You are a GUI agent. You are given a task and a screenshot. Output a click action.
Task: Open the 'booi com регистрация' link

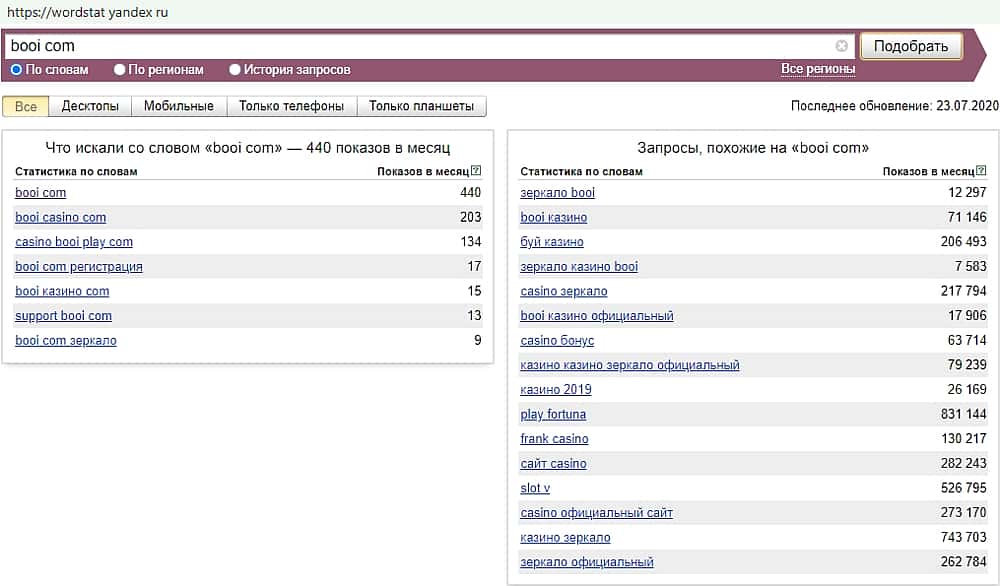79,267
